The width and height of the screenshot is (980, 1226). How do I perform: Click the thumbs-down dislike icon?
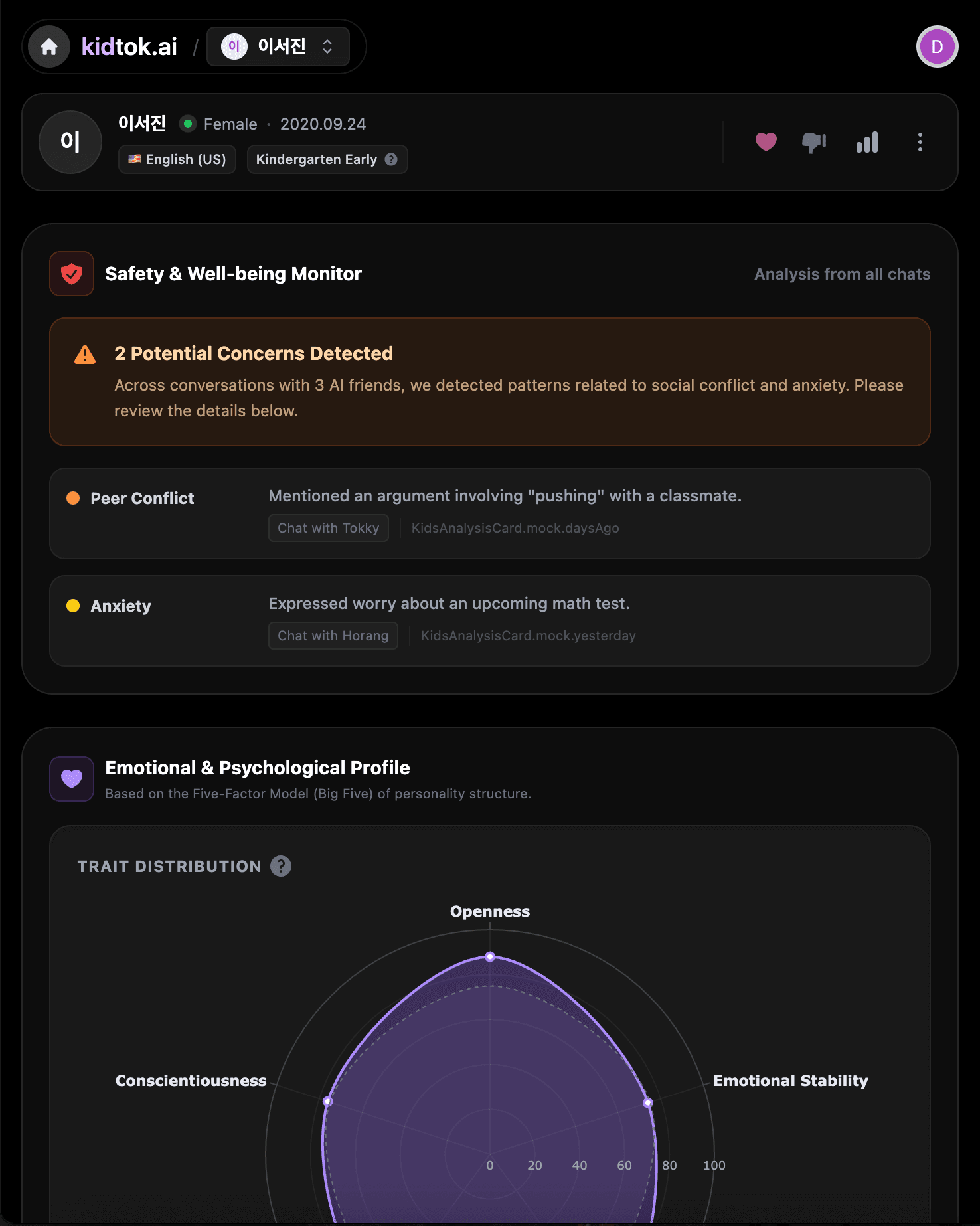coord(813,142)
